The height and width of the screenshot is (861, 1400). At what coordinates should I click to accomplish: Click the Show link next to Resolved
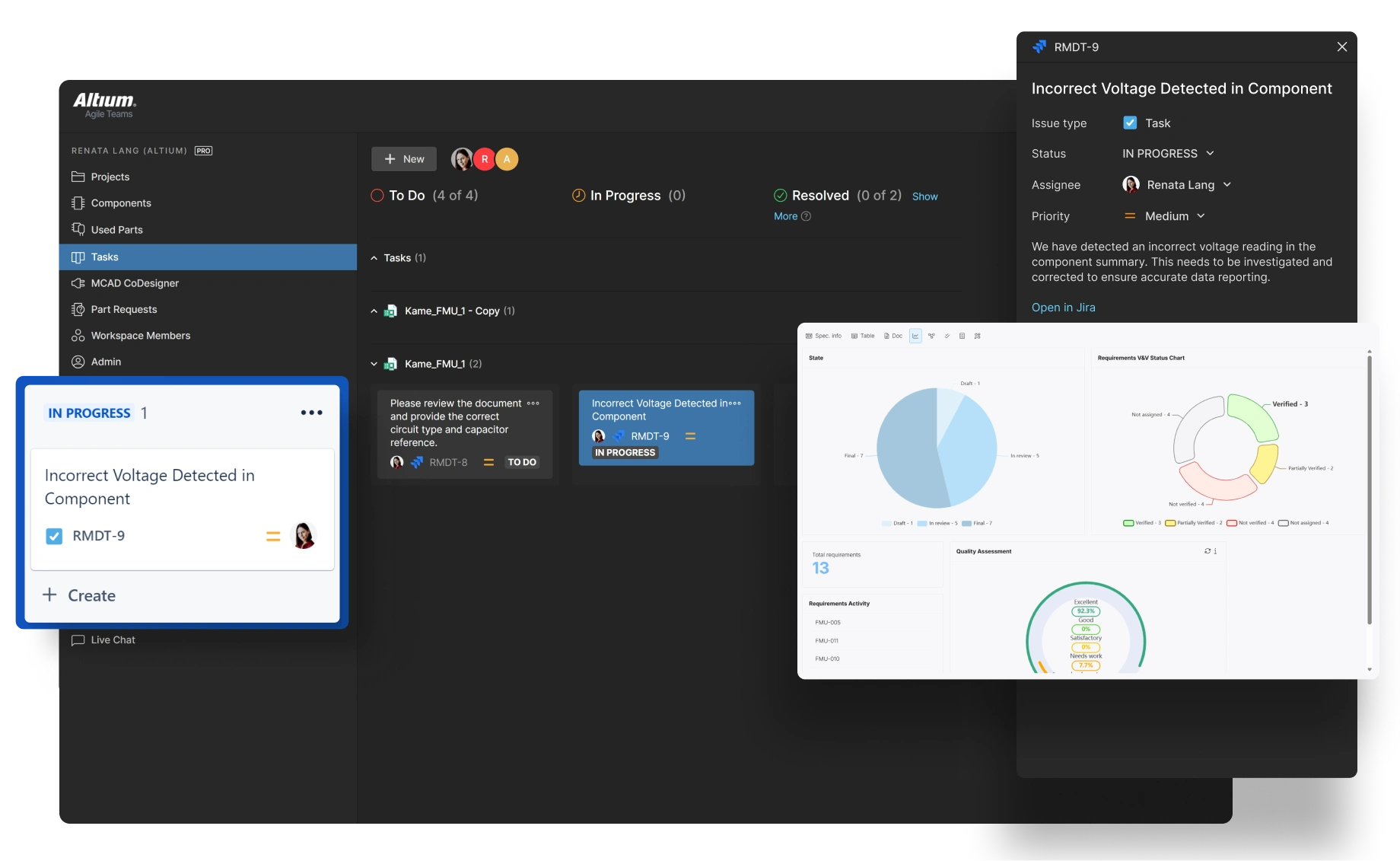[x=924, y=196]
